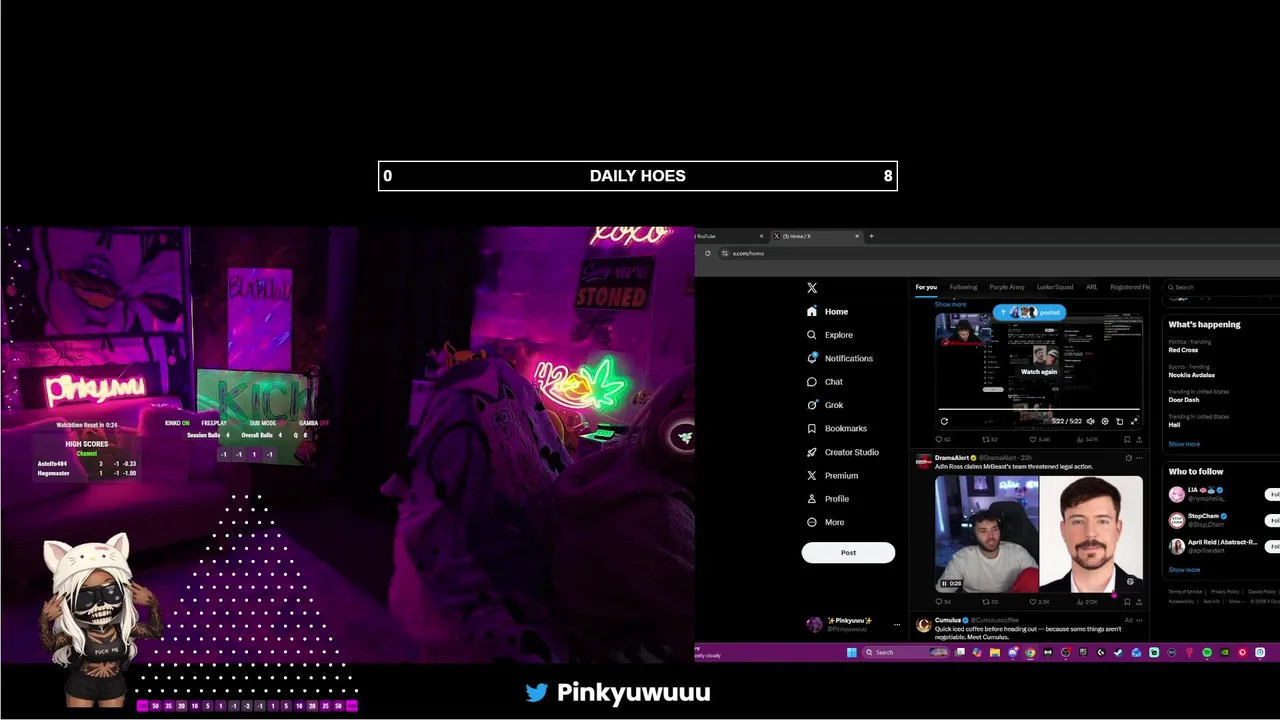
Task: Repost the first post
Action: [987, 439]
